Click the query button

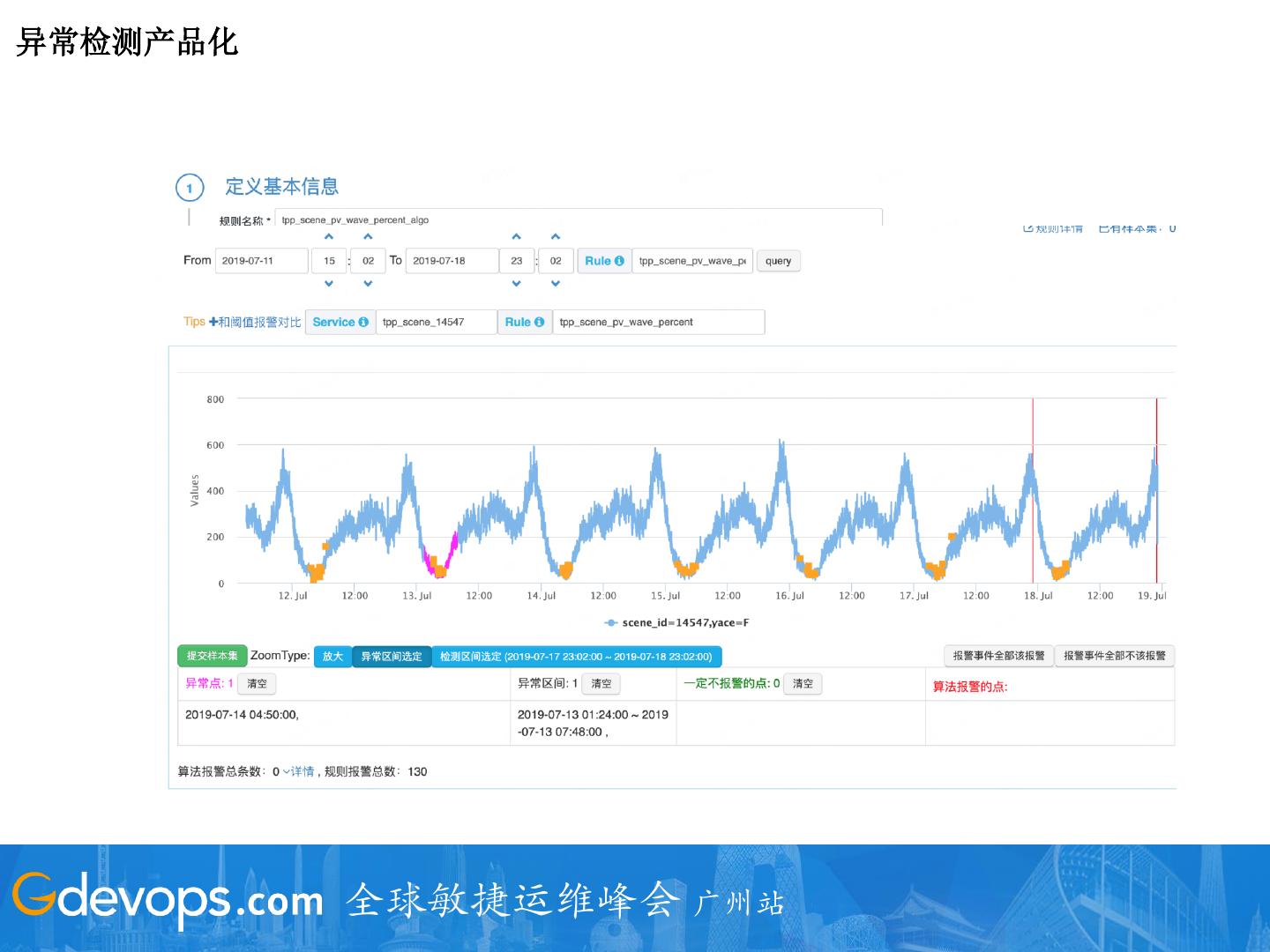point(778,261)
